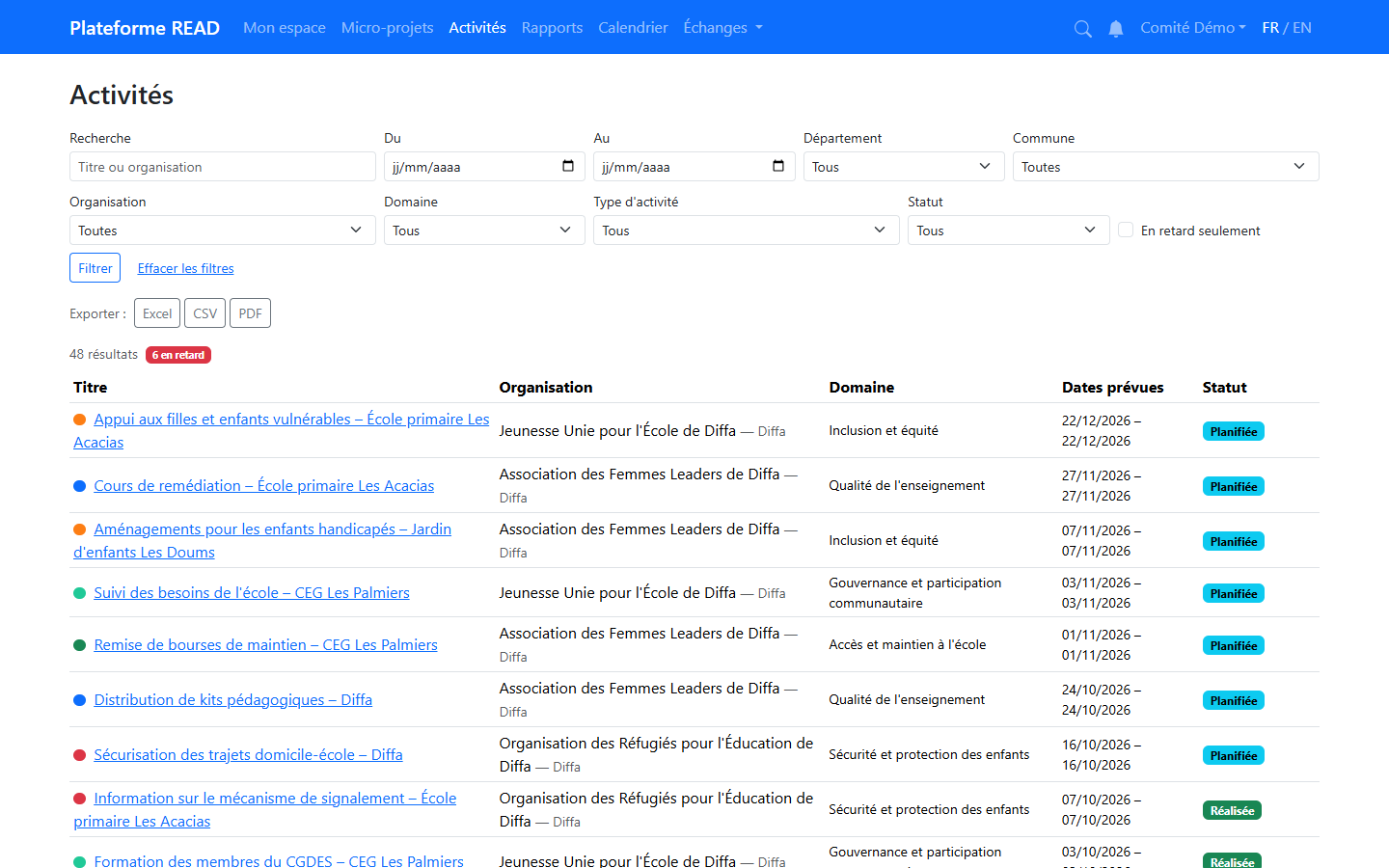Open the Statut filter dropdown

[1008, 230]
